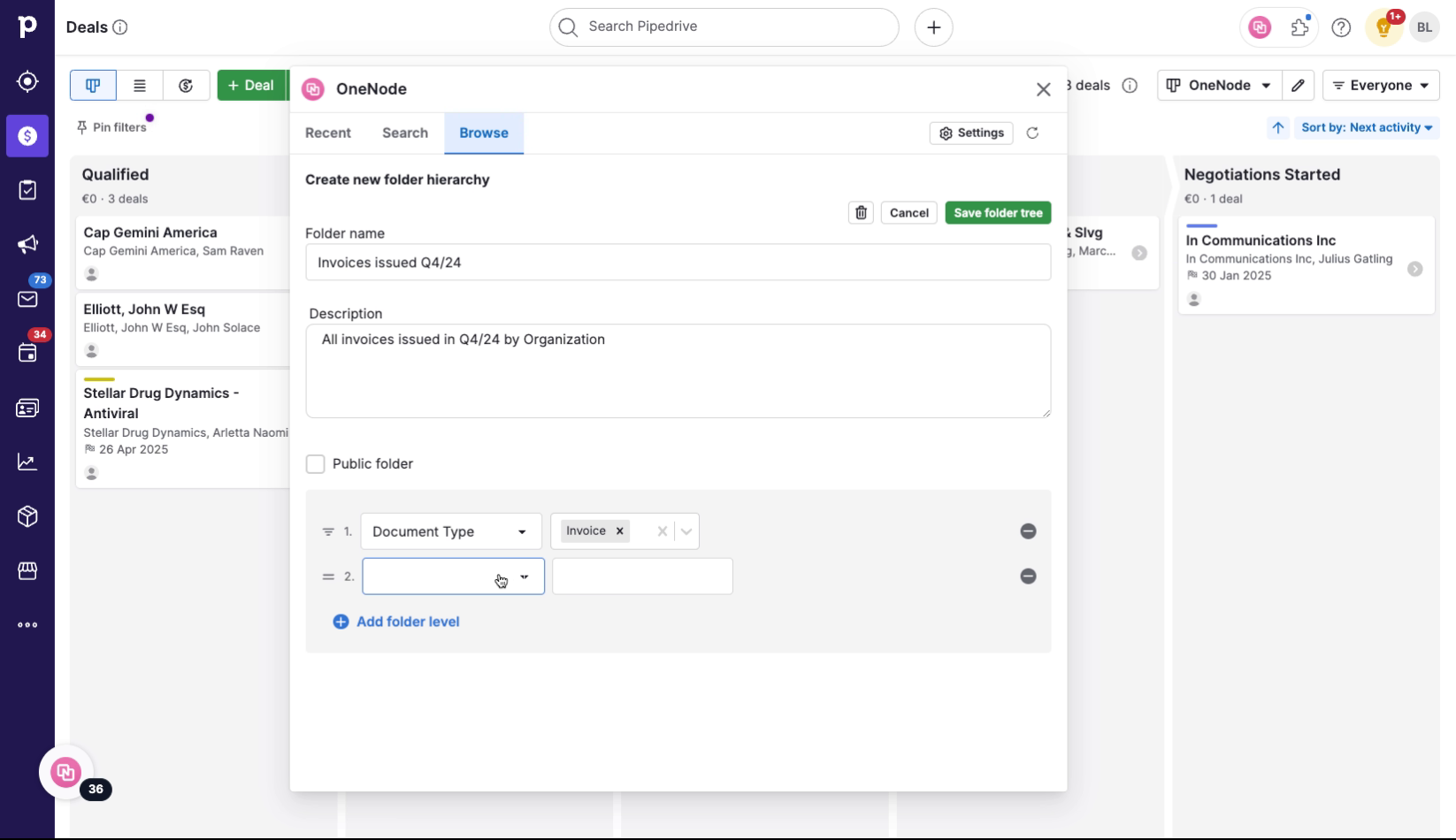Remove folder level 2 with minus icon

point(1028,577)
